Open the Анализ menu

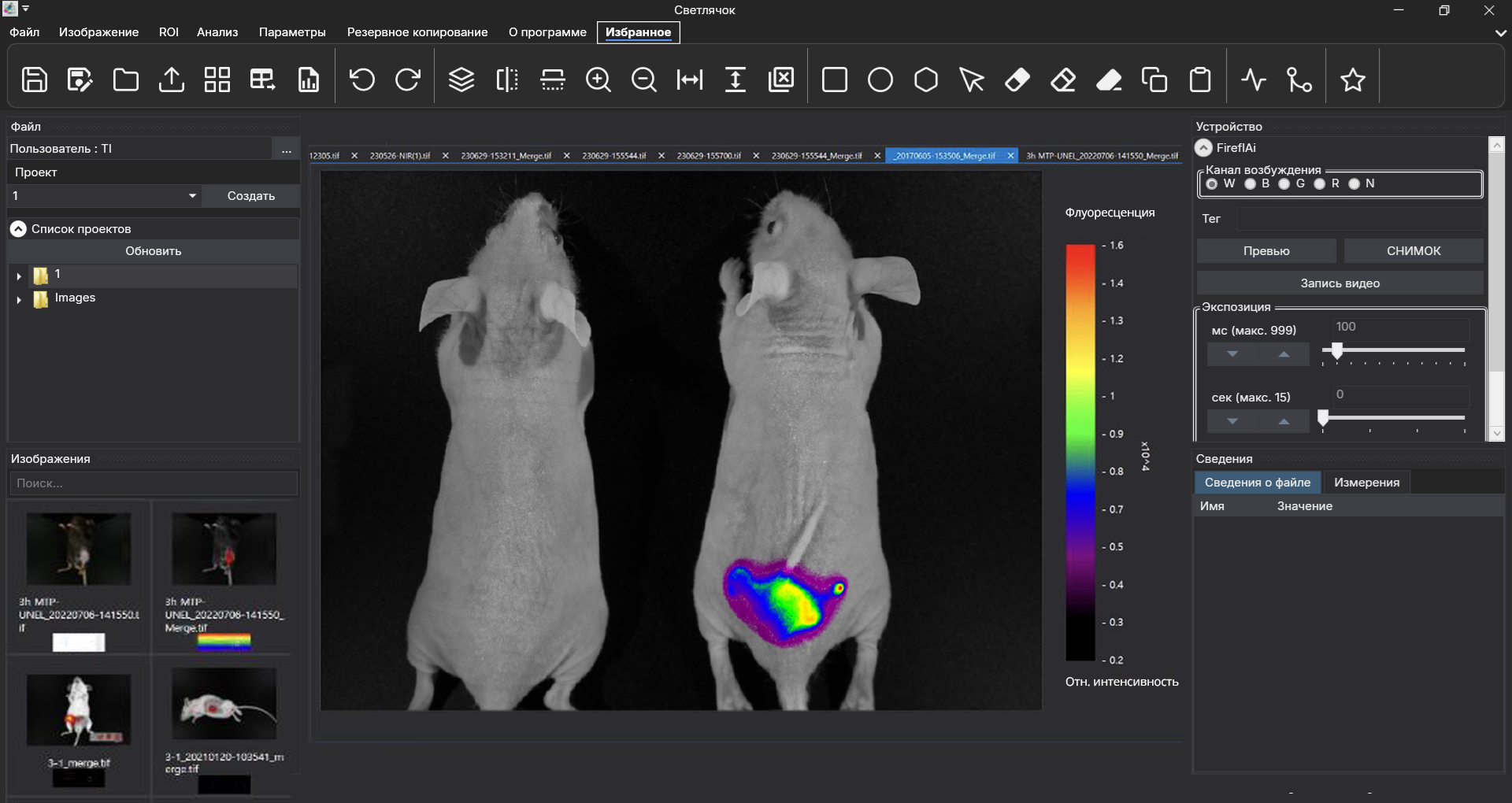(217, 32)
